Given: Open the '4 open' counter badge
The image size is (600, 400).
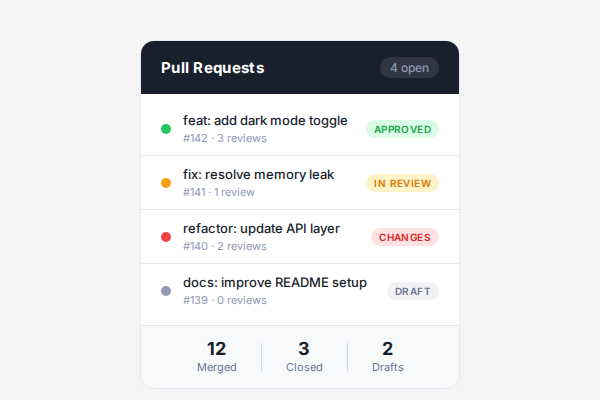Looking at the screenshot, I should pyautogui.click(x=409, y=68).
